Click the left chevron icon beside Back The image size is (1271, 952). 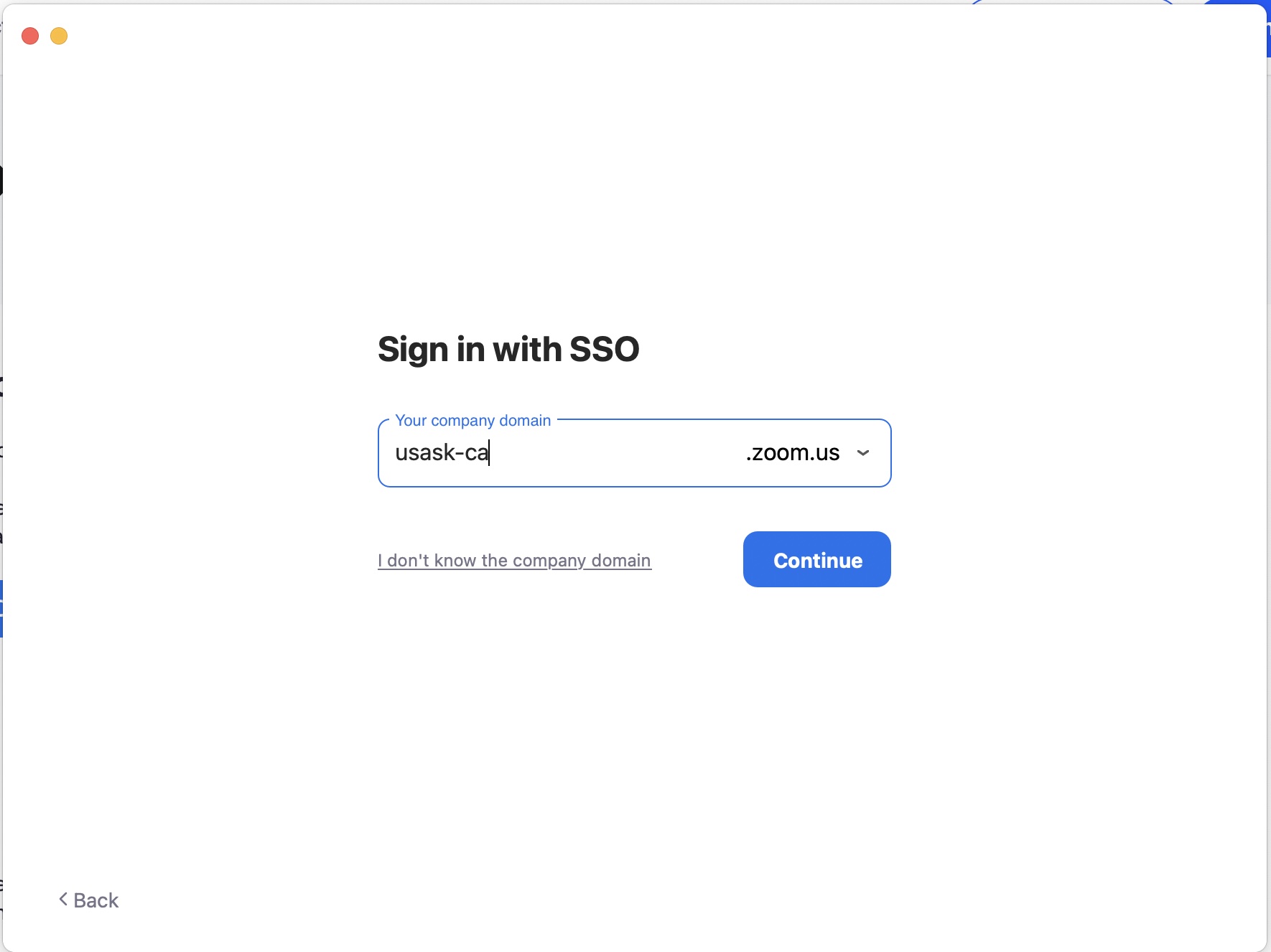[x=63, y=900]
